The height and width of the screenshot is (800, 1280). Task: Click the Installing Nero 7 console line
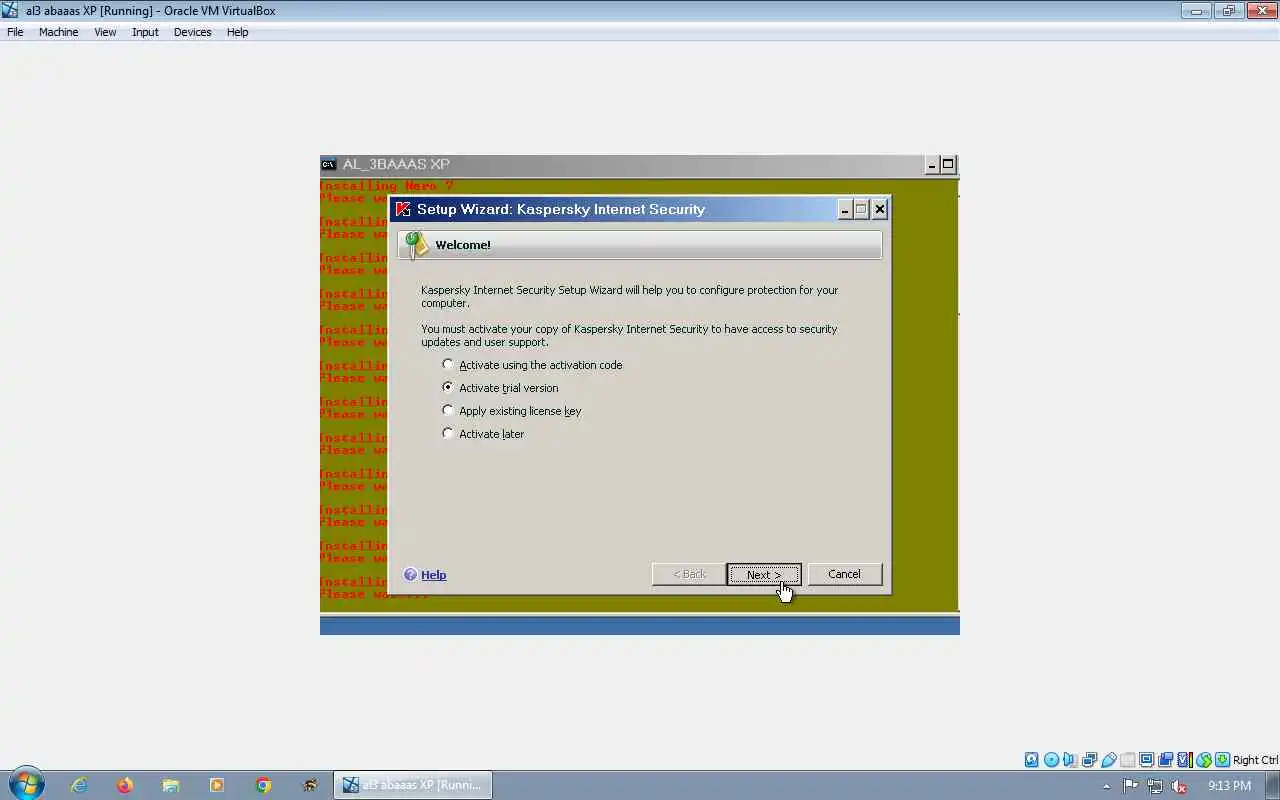(x=386, y=186)
